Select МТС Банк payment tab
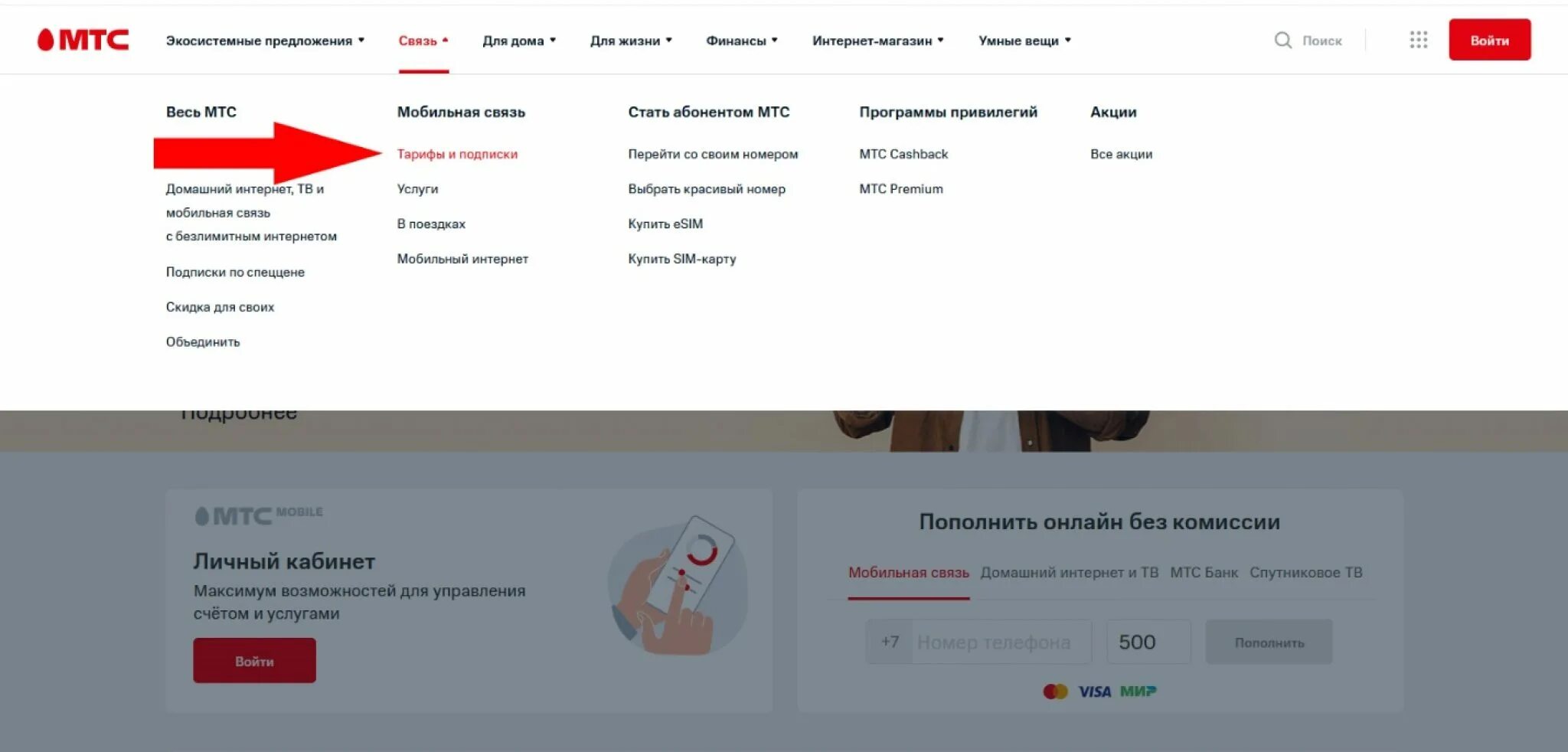This screenshot has width=1568, height=752. pyautogui.click(x=1204, y=573)
